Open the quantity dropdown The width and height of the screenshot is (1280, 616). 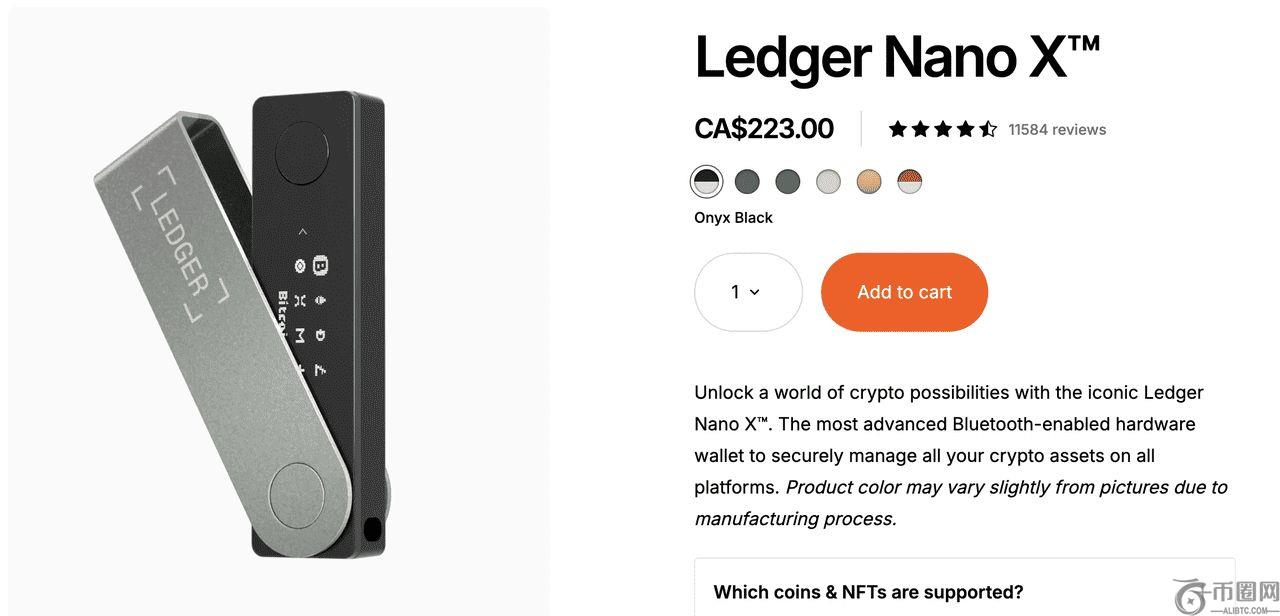[x=748, y=292]
